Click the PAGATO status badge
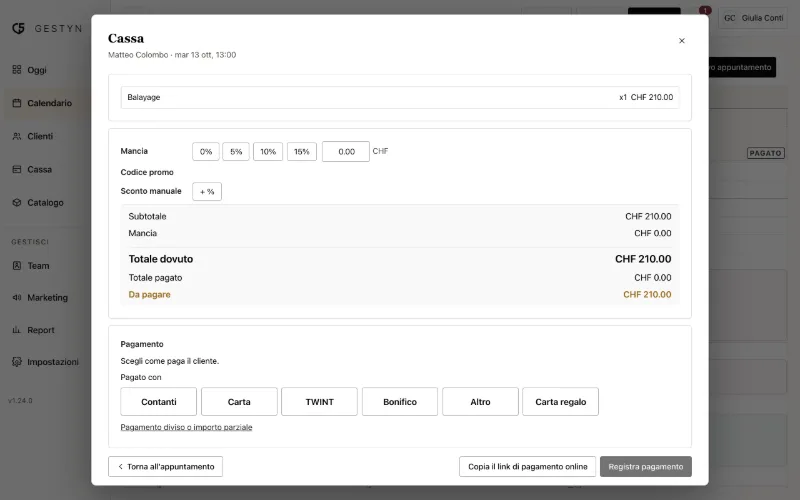This screenshot has width=800, height=500. click(765, 153)
